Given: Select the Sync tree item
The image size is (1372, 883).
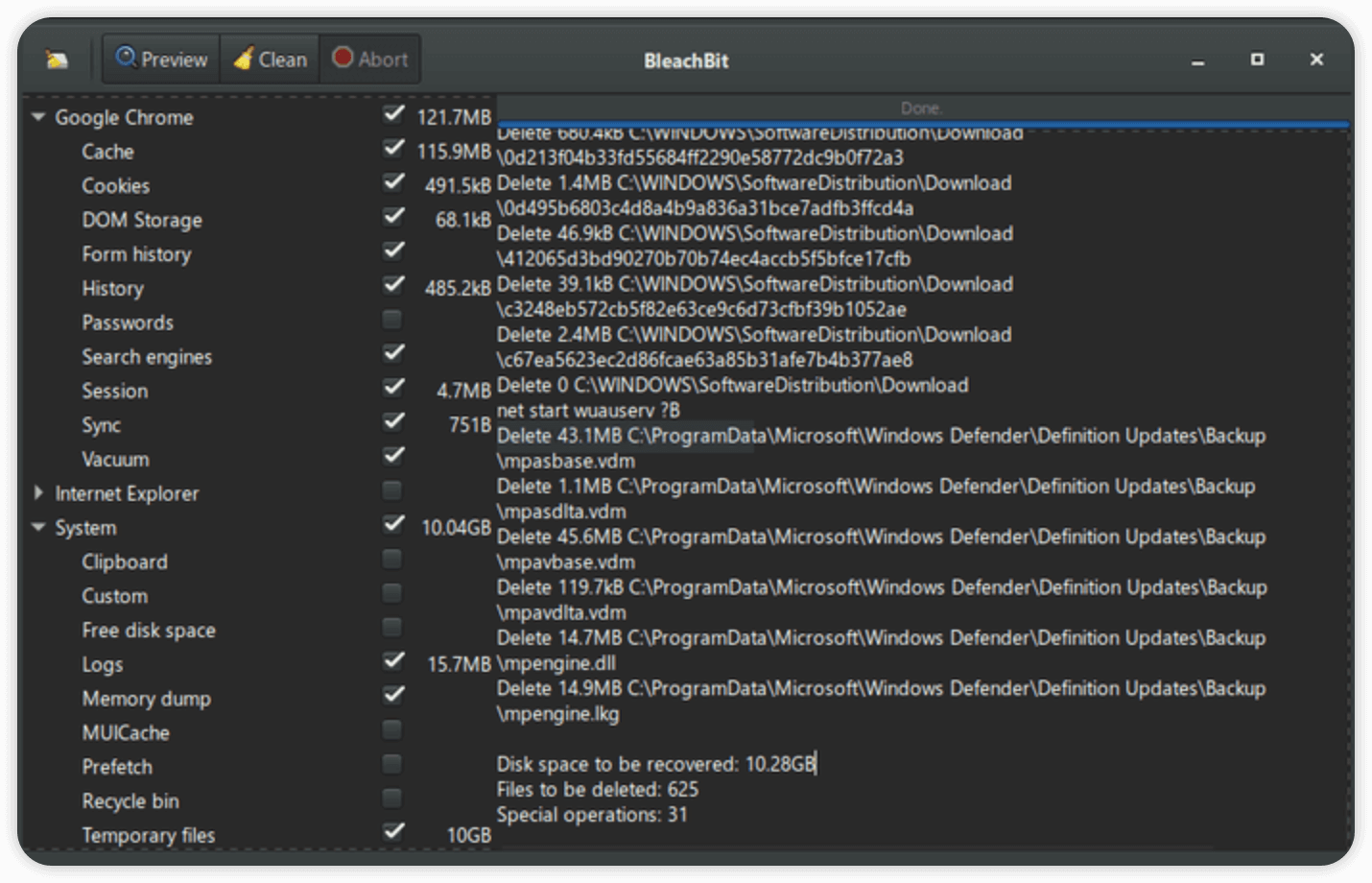Looking at the screenshot, I should tap(101, 425).
